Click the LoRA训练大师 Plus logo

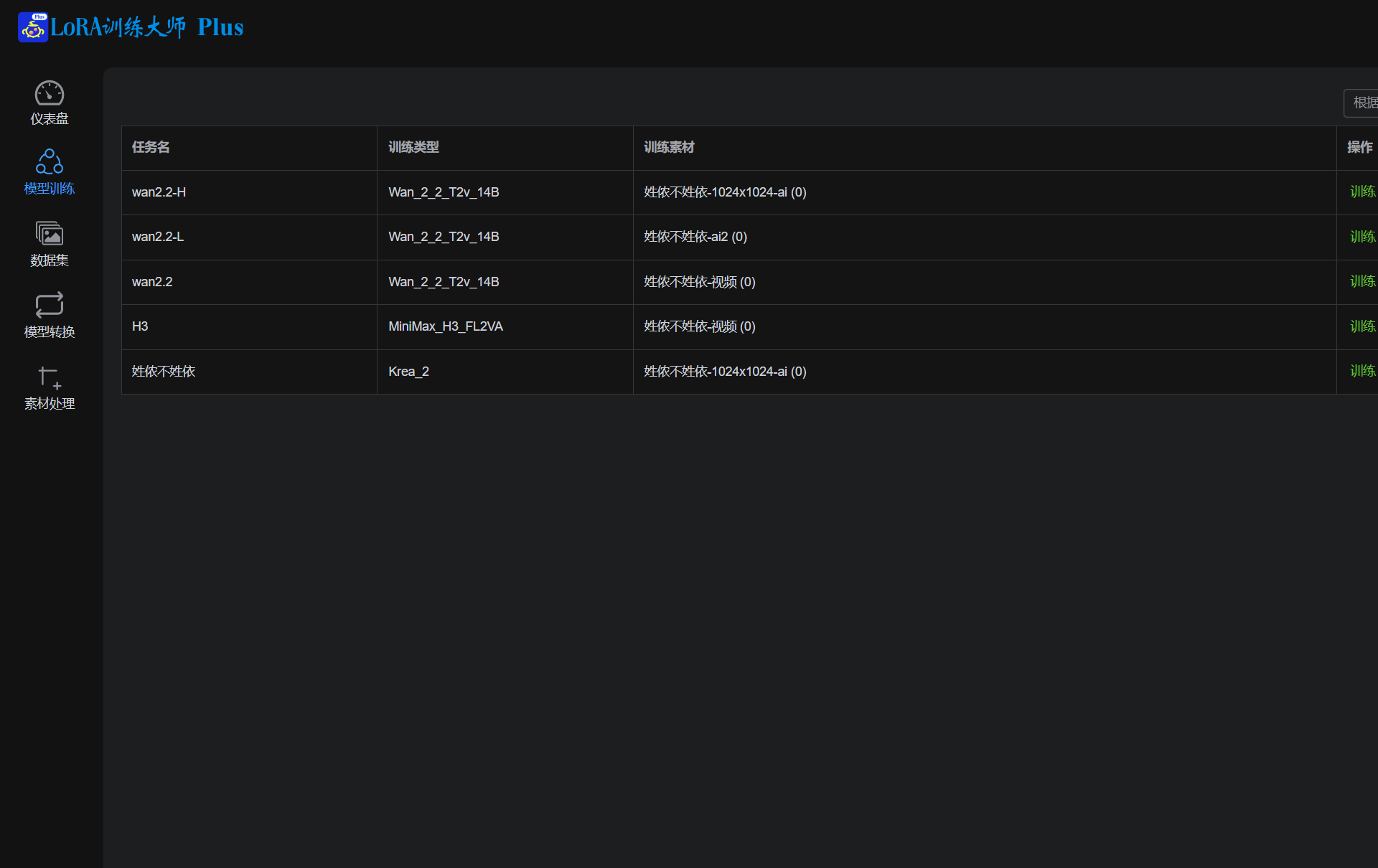pyautogui.click(x=131, y=27)
